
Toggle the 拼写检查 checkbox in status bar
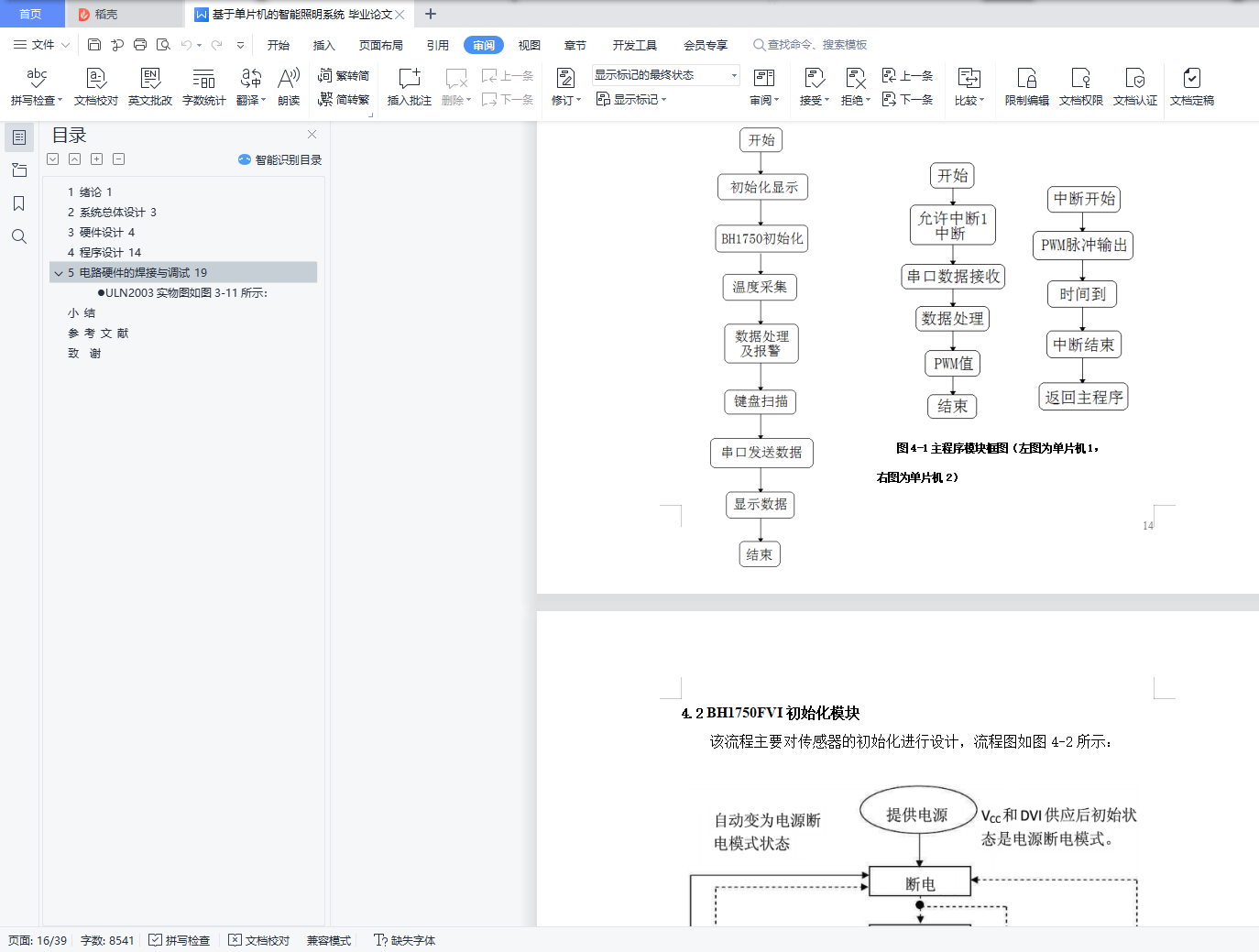[x=180, y=940]
